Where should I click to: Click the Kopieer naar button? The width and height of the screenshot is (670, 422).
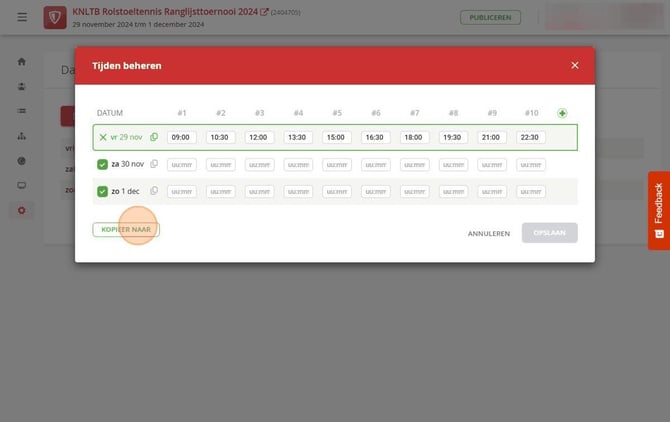pyautogui.click(x=126, y=230)
